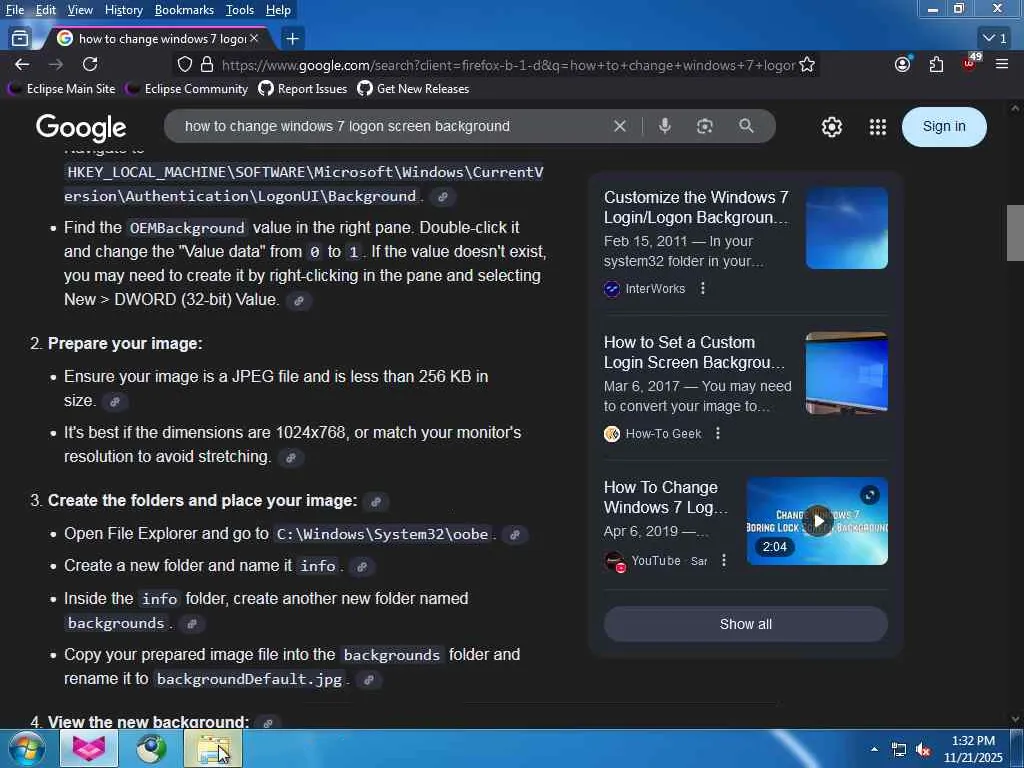Image resolution: width=1024 pixels, height=768 pixels.
Task: Open the Extensions puzzle icon
Action: (936, 64)
